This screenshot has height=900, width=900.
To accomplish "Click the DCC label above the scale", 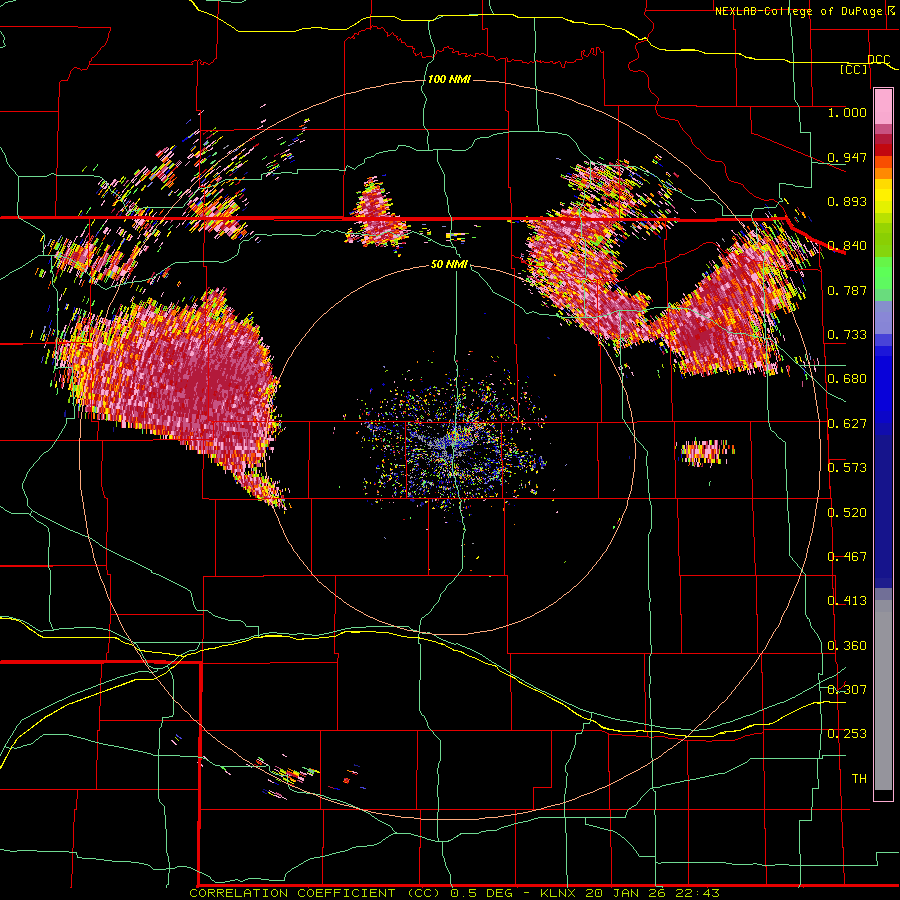I will (878, 60).
